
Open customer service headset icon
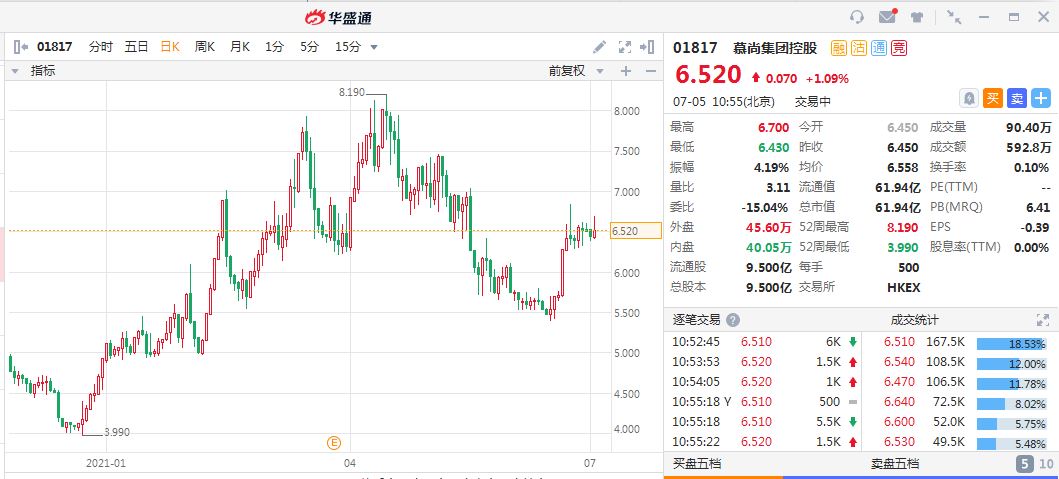[x=857, y=17]
